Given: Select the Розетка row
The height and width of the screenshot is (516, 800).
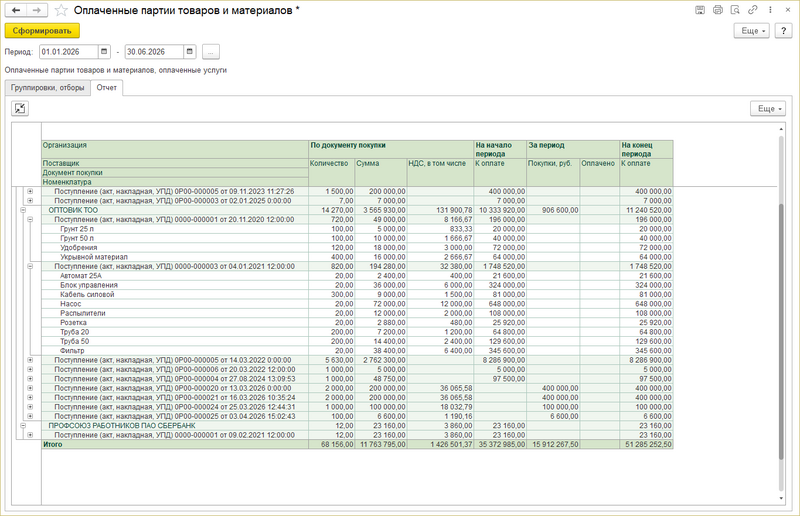Looking at the screenshot, I should tap(357, 323).
